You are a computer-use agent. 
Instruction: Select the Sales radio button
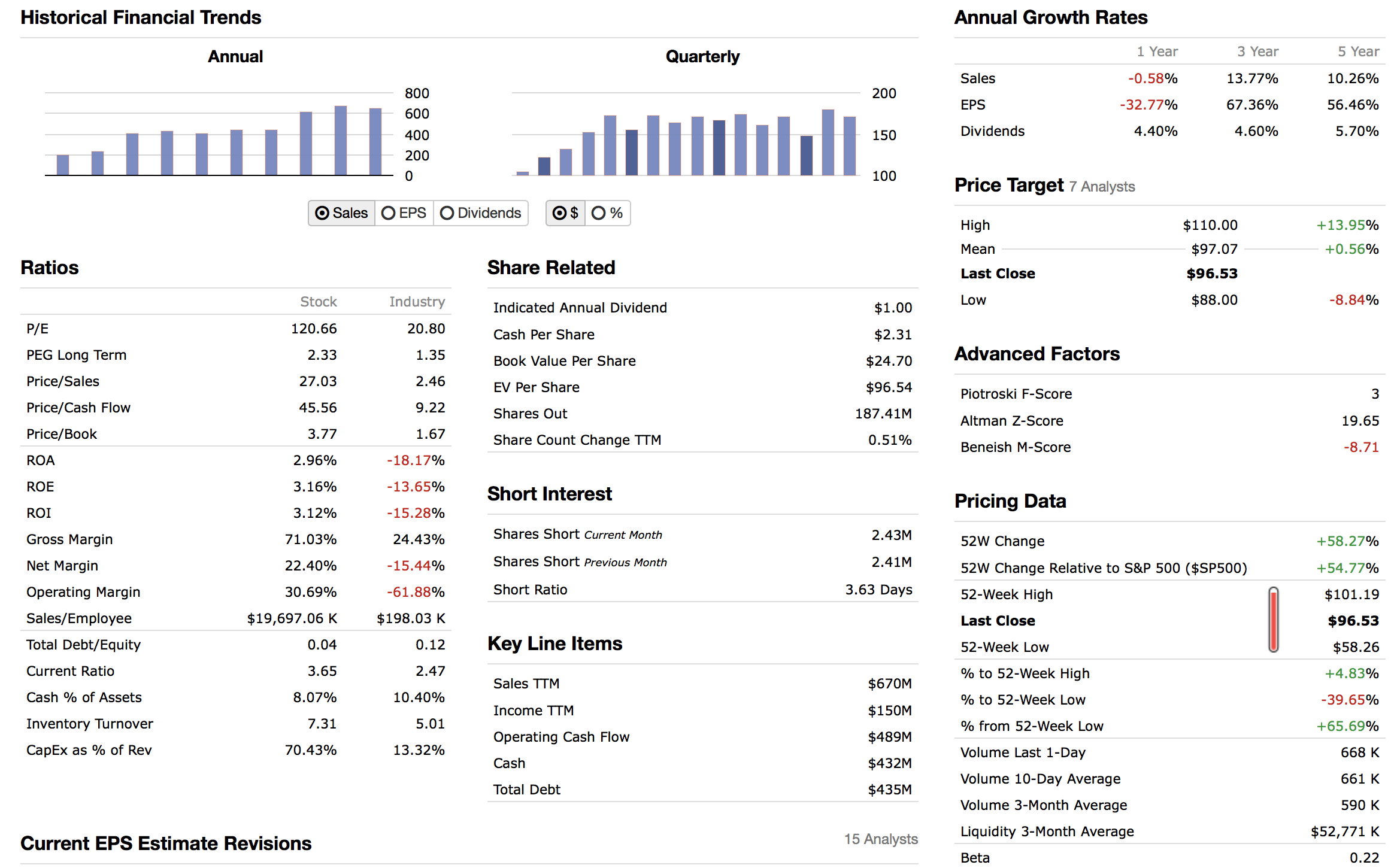pyautogui.click(x=341, y=213)
